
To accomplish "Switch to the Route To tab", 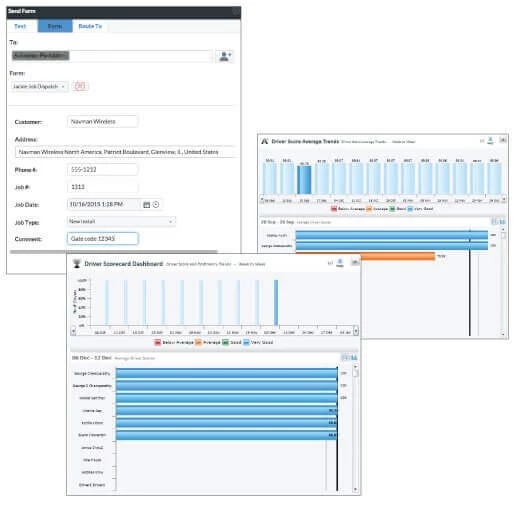I will click(x=90, y=26).
